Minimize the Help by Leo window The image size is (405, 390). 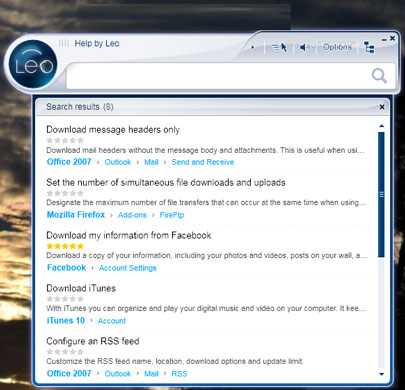pyautogui.click(x=384, y=40)
